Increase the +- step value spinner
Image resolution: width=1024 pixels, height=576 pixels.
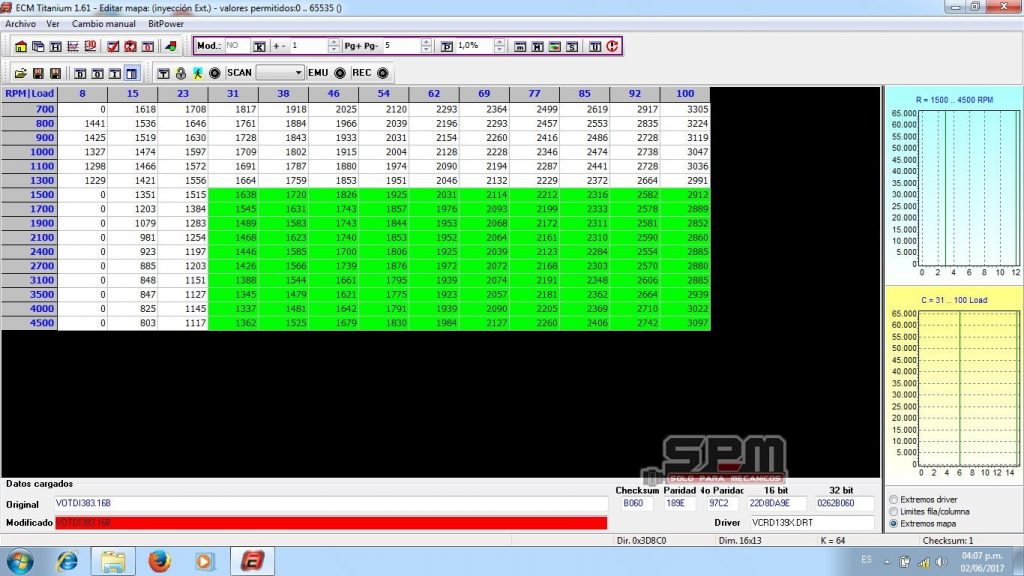tap(334, 42)
